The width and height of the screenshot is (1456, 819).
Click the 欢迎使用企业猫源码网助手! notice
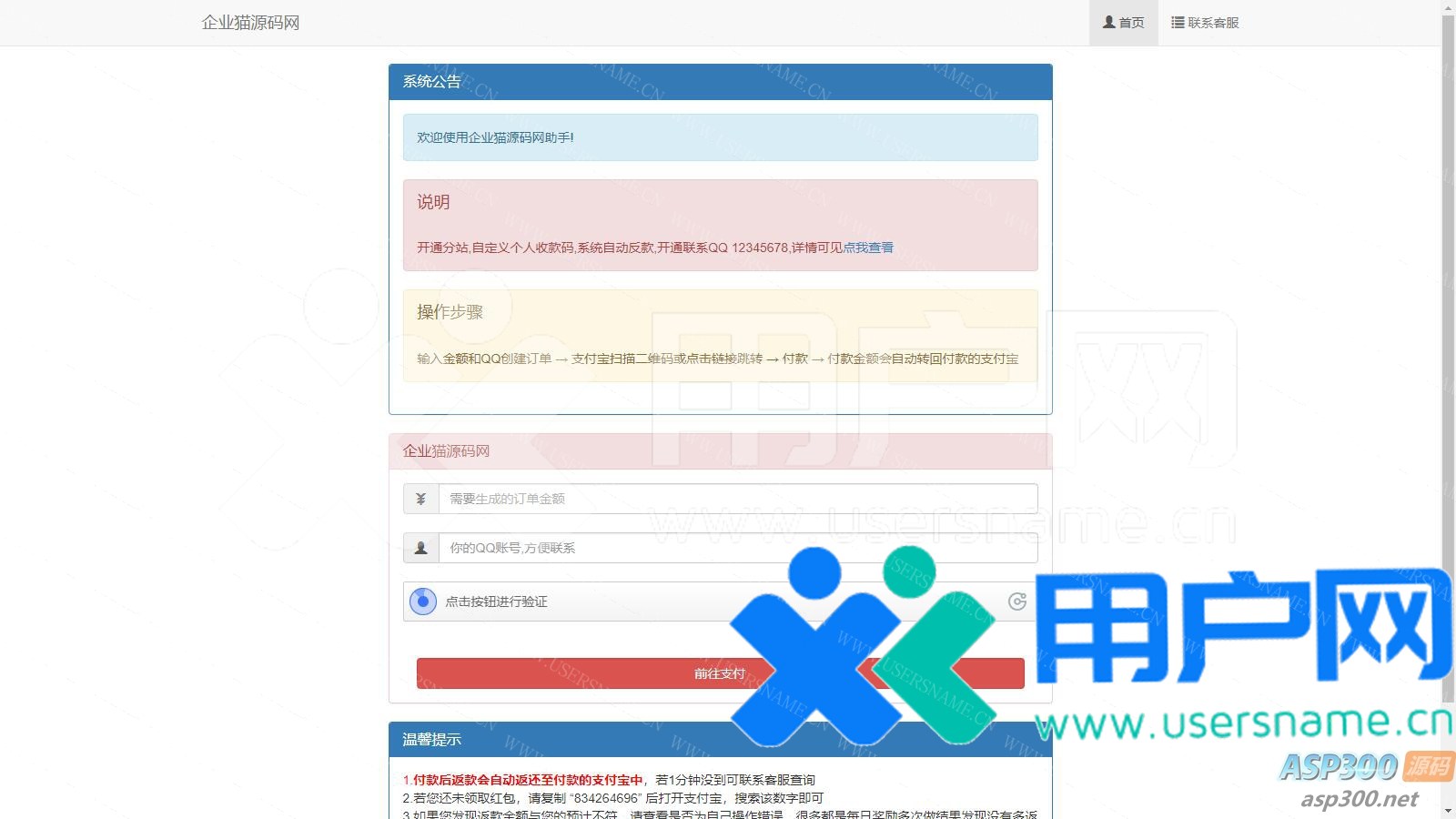click(721, 137)
